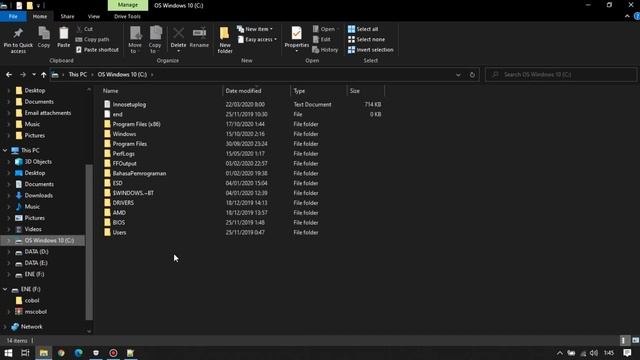
Task: Click the Rename ribbon icon
Action: (x=199, y=38)
